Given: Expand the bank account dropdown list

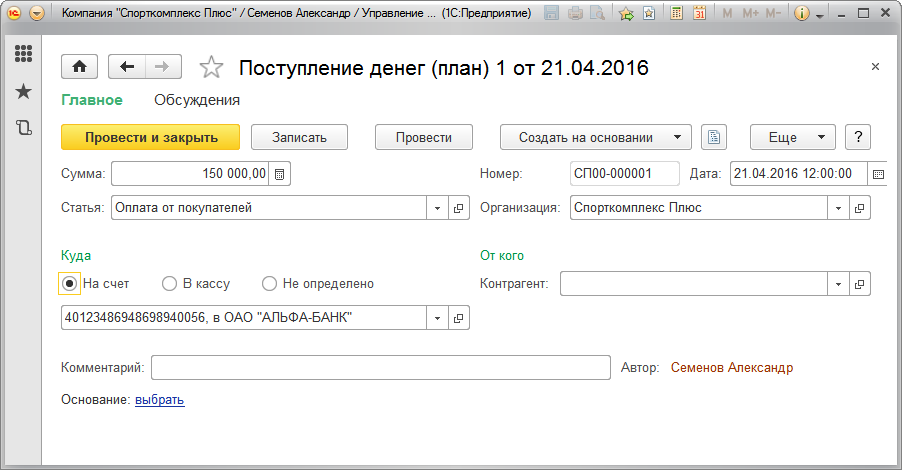Looking at the screenshot, I should pos(437,318).
